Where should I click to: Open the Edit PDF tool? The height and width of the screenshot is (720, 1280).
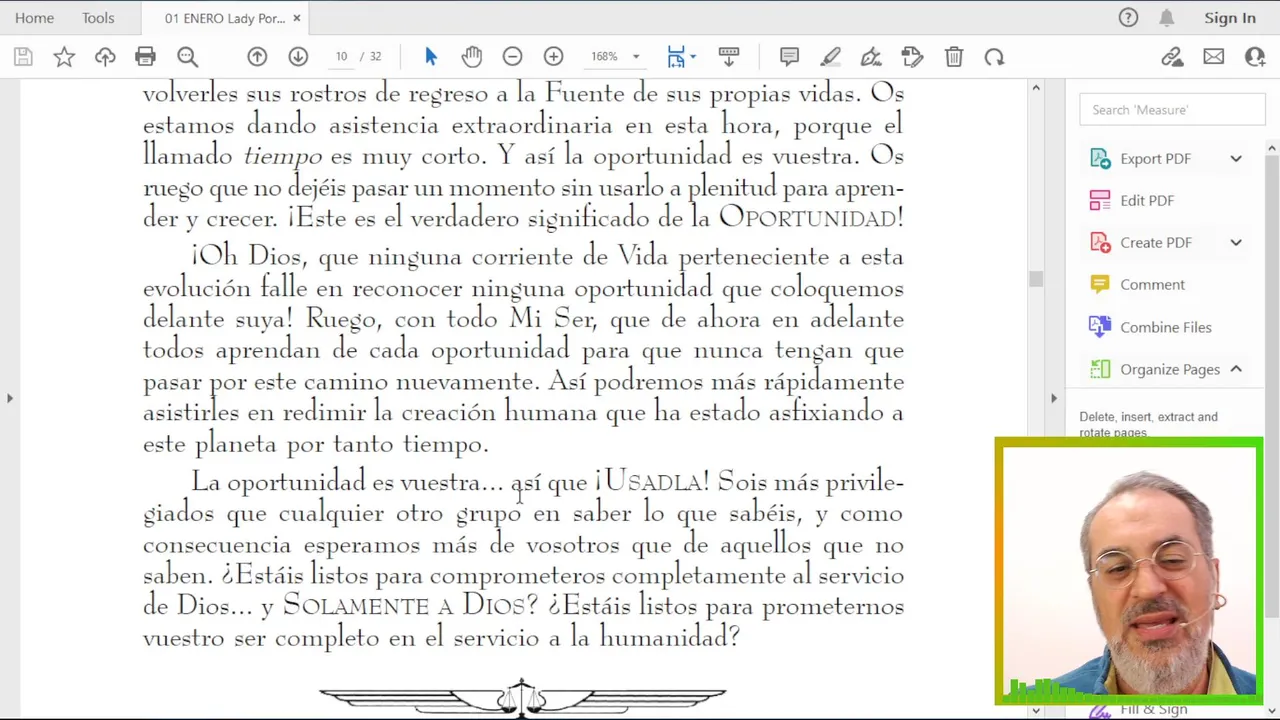(1147, 201)
